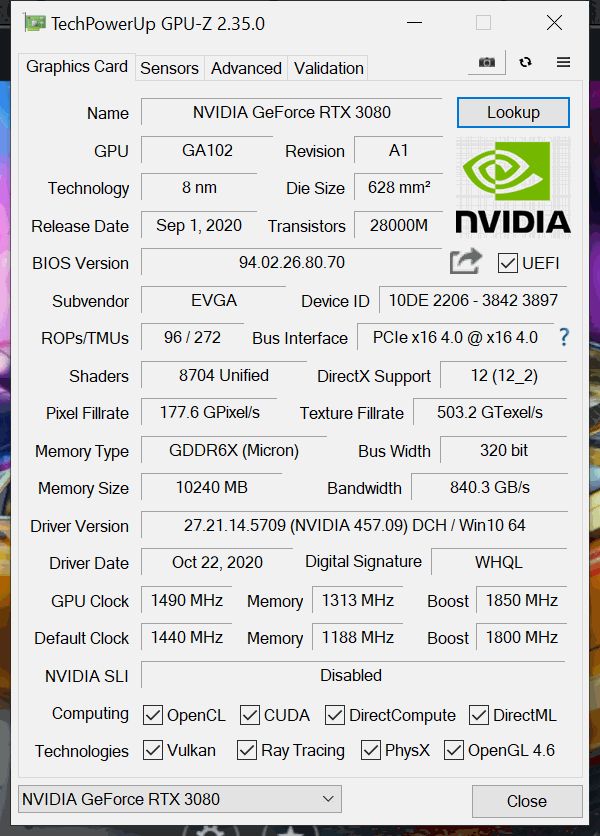The height and width of the screenshot is (836, 600).
Task: Toggle the OpenCL checkbox
Action: (153, 715)
